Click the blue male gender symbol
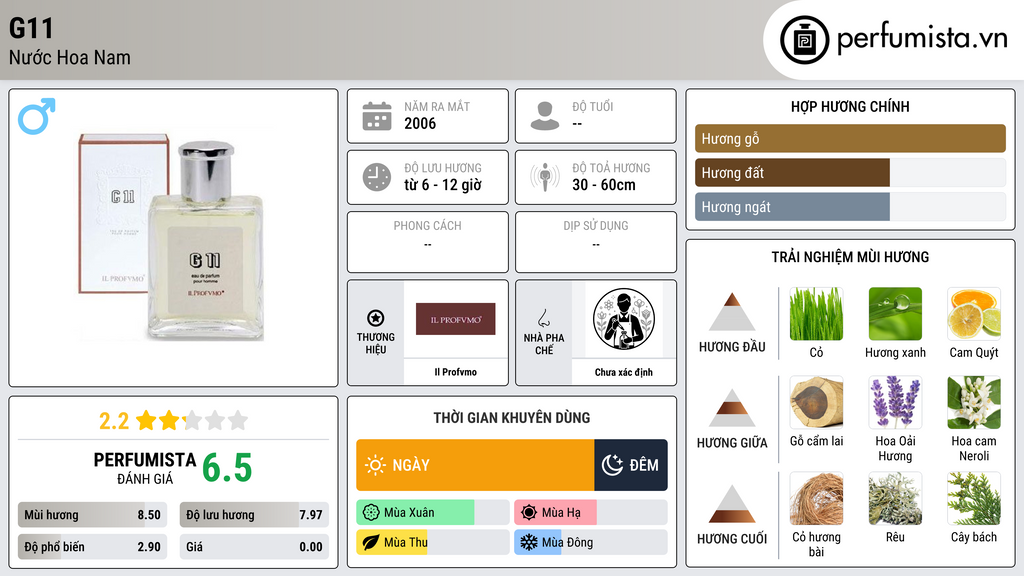 pyautogui.click(x=37, y=116)
